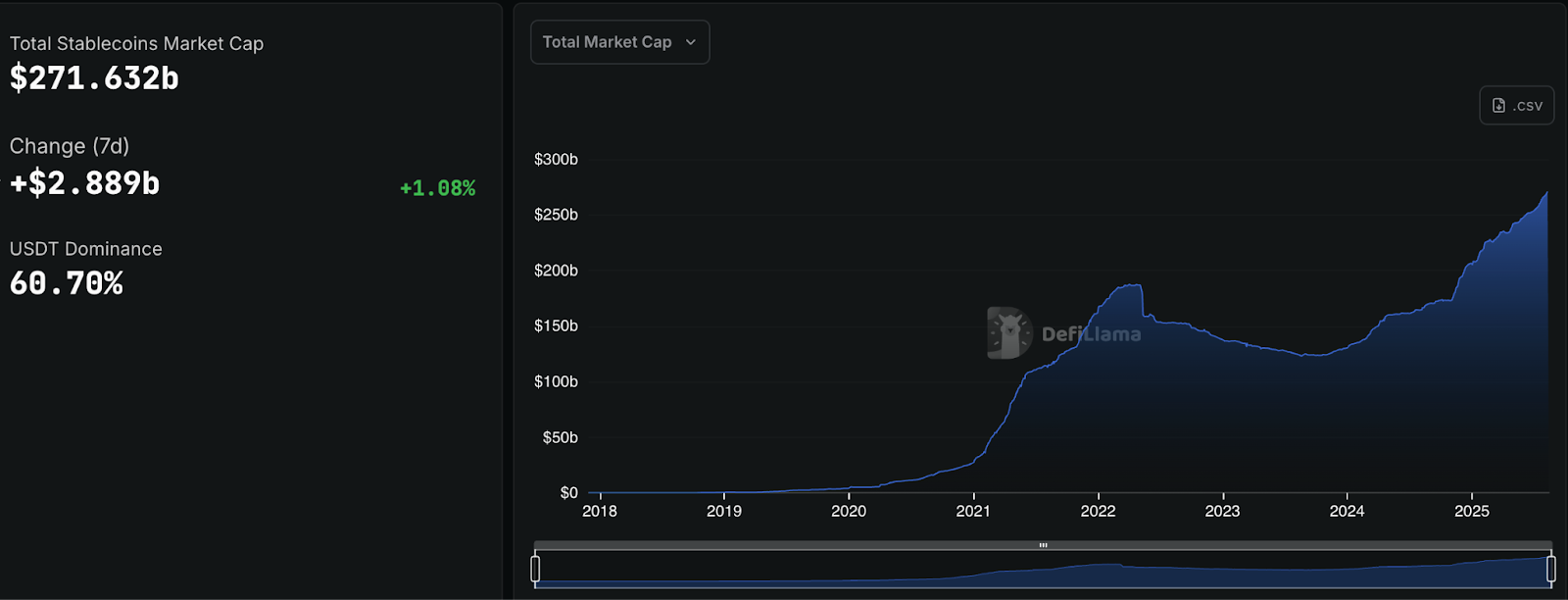Click the green +1.08% change percentage
The height and width of the screenshot is (600, 1568).
click(x=437, y=188)
